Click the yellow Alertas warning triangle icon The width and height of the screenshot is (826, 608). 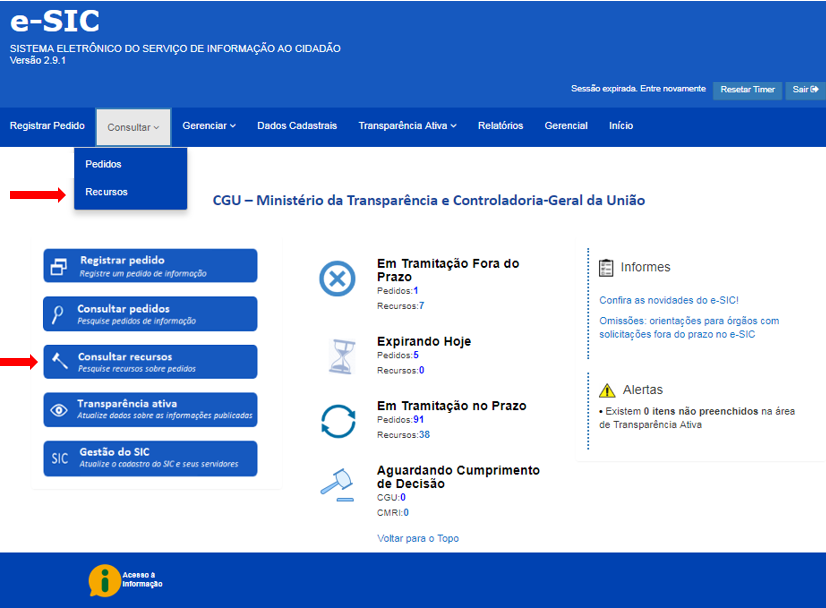point(606,390)
